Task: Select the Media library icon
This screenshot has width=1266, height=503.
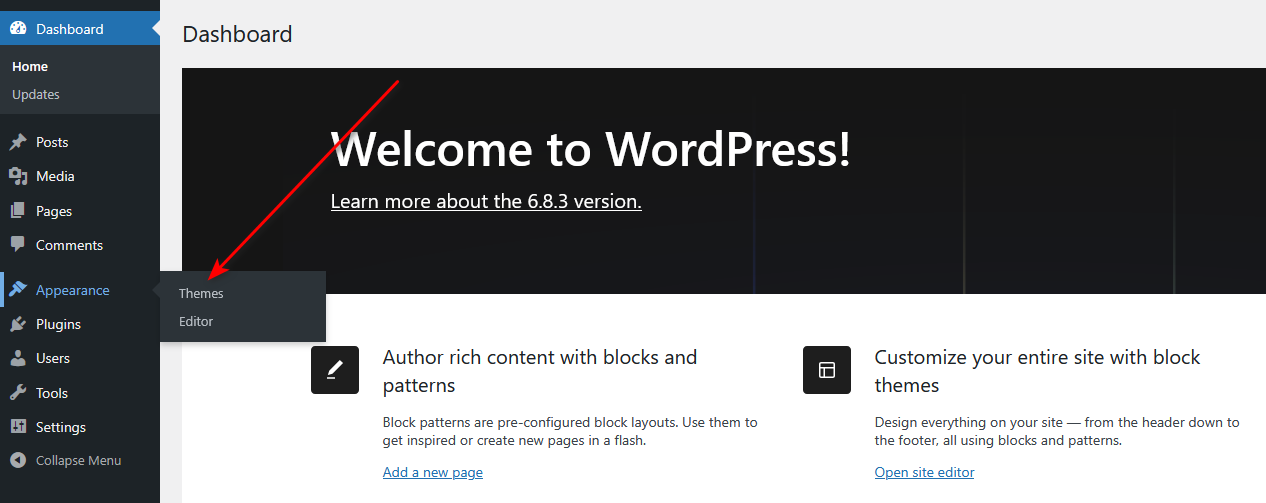Action: (x=18, y=177)
